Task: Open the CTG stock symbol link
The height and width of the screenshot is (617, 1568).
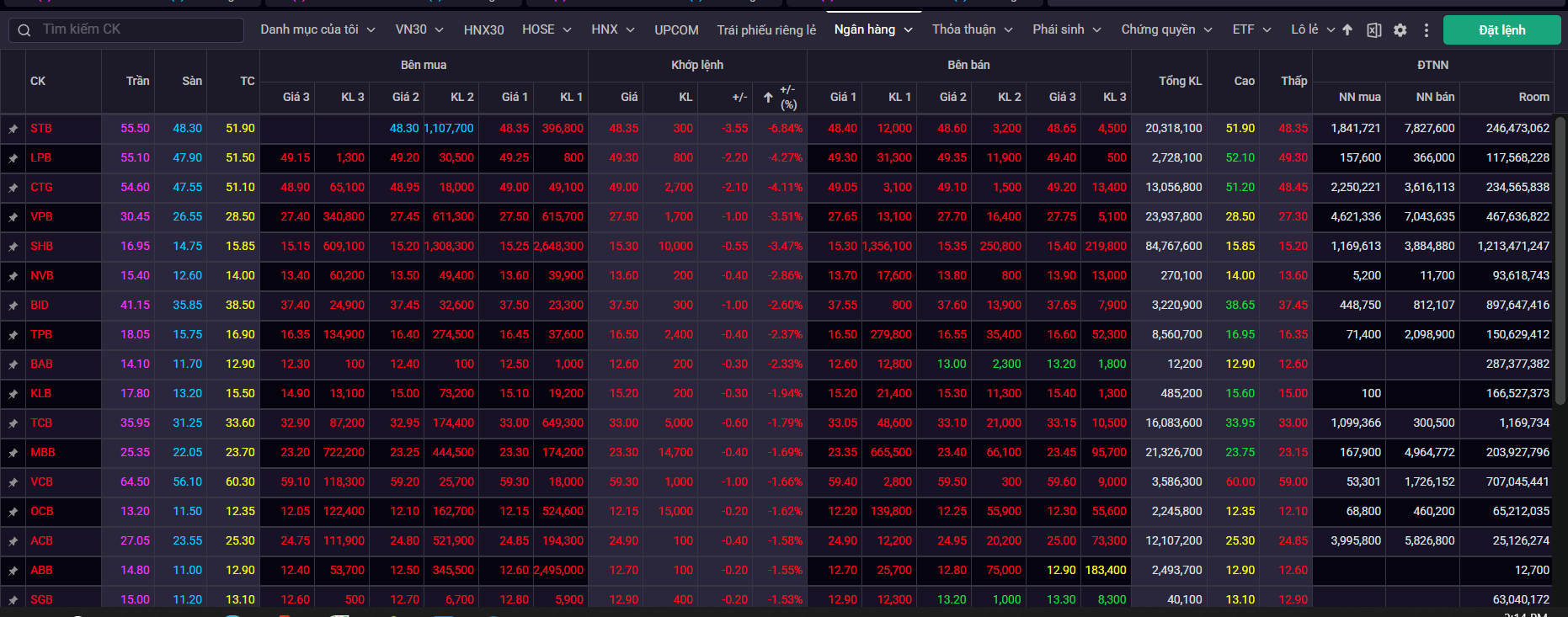Action: coord(41,187)
